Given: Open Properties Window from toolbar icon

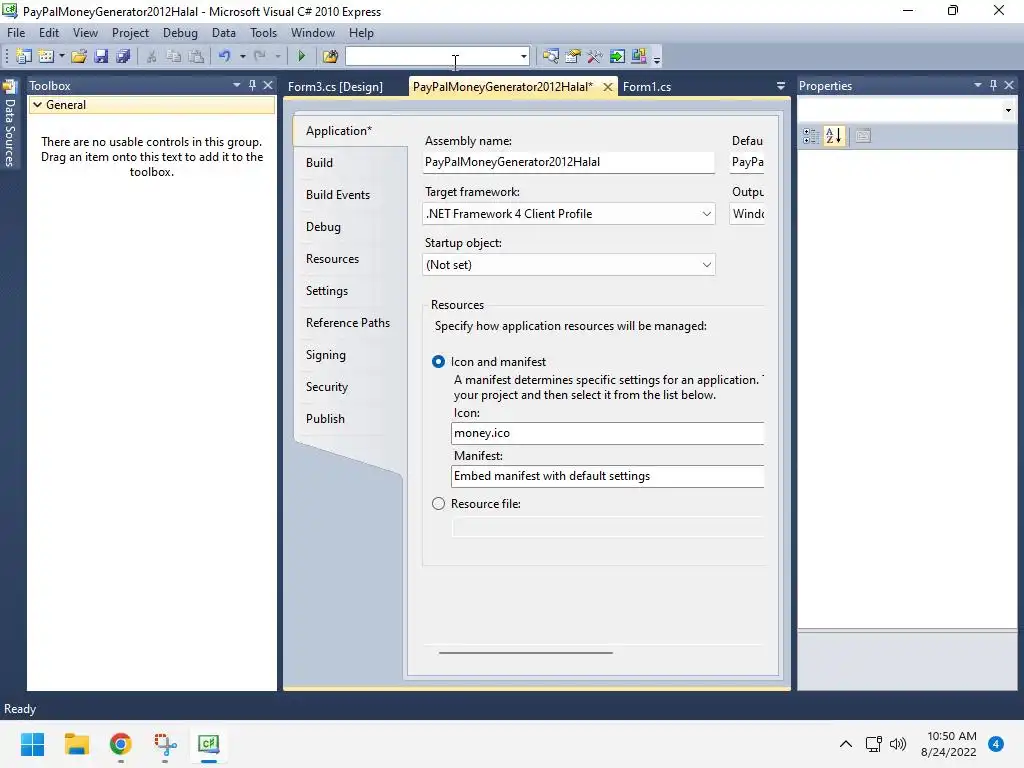Looking at the screenshot, I should [573, 56].
